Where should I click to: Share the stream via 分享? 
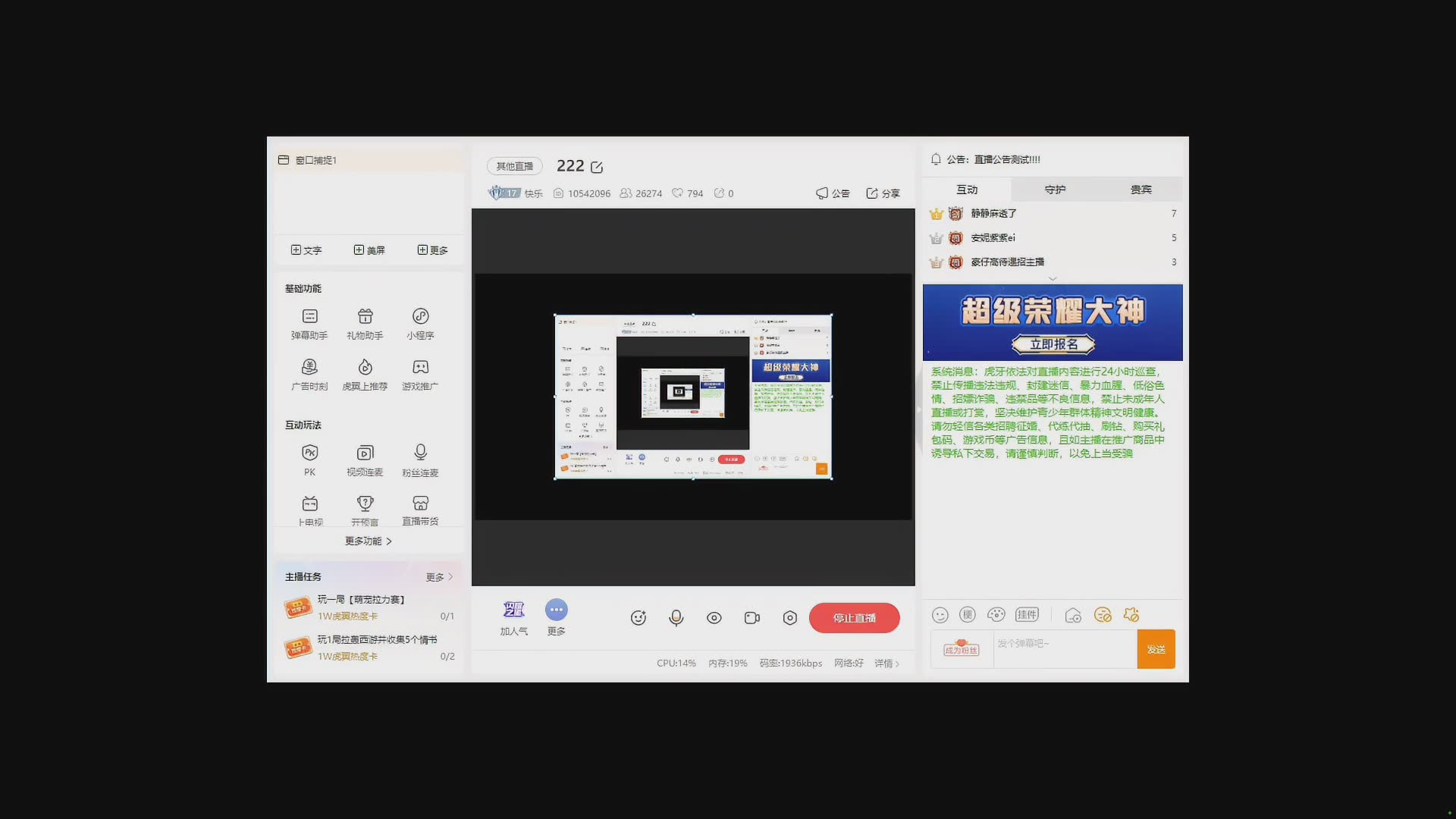click(883, 193)
